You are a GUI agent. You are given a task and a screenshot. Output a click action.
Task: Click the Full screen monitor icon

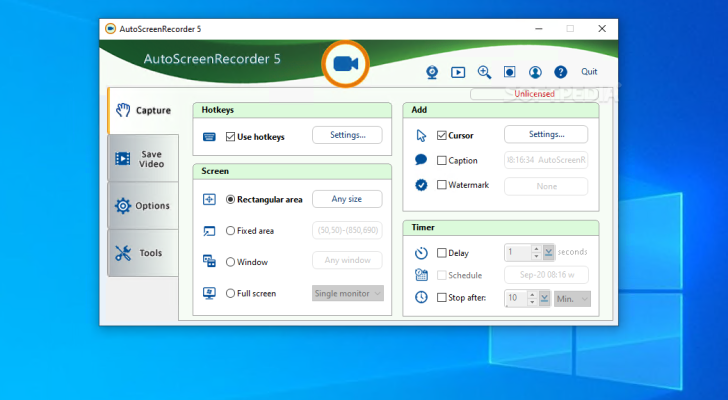point(209,293)
